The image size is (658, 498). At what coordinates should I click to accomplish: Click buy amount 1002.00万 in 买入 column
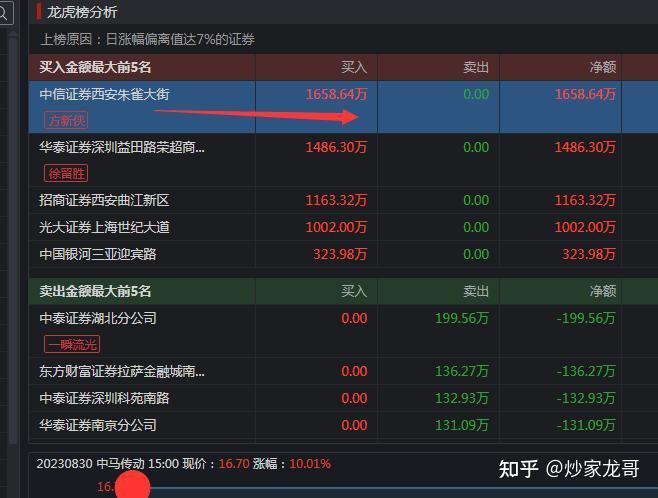point(336,227)
